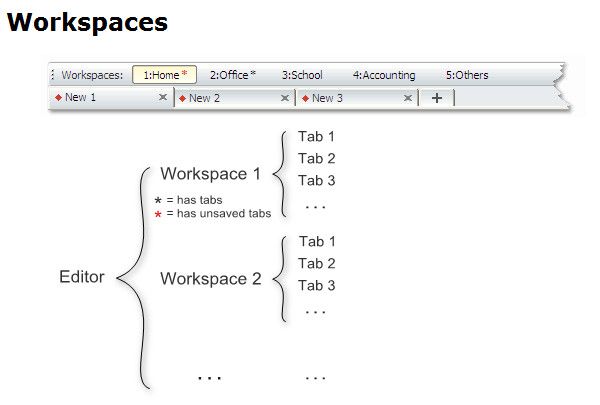Screen dimensions: 600x405
Task: Click the Workspace 2 label in diagram
Action: [x=210, y=279]
